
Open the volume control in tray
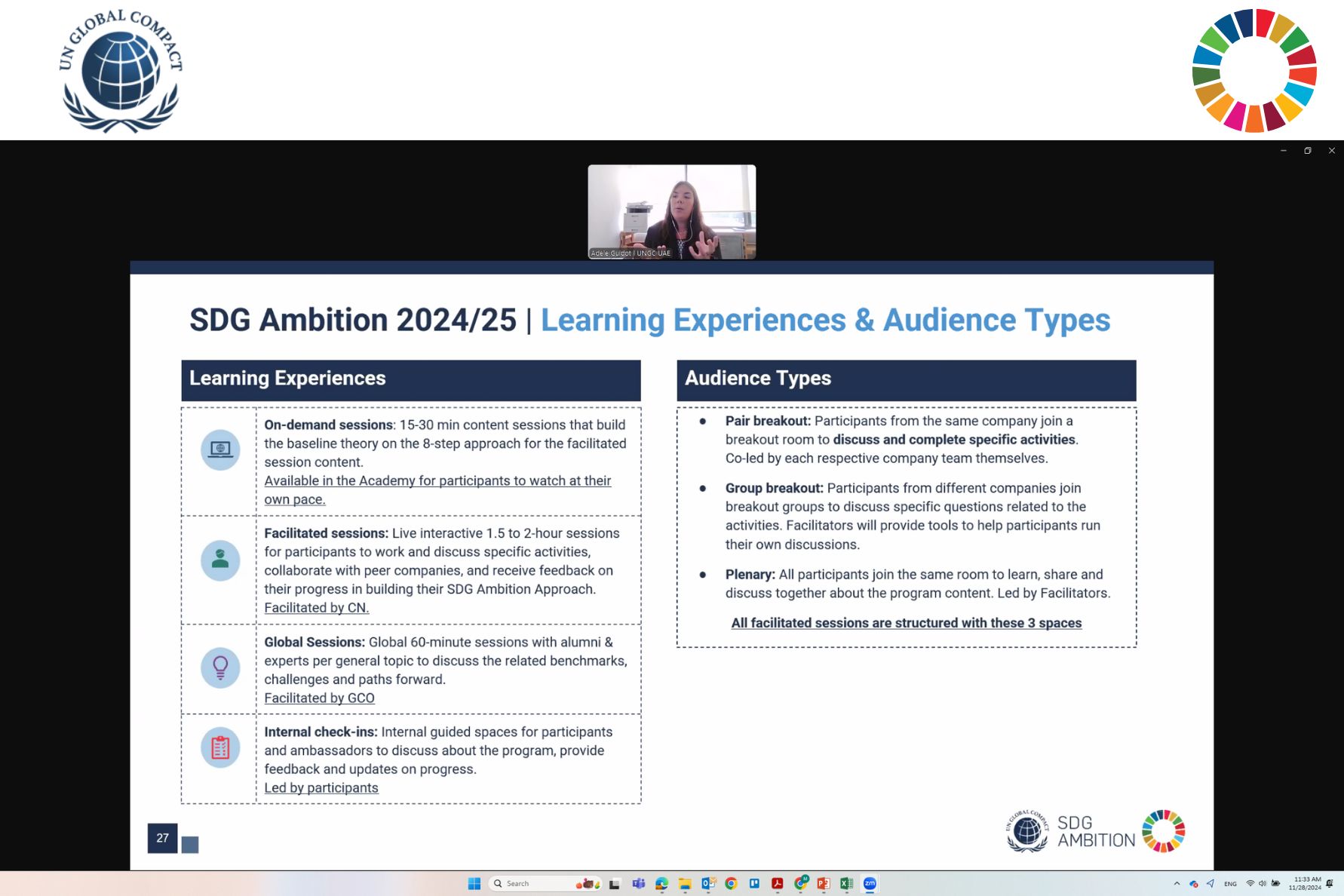tap(1263, 883)
